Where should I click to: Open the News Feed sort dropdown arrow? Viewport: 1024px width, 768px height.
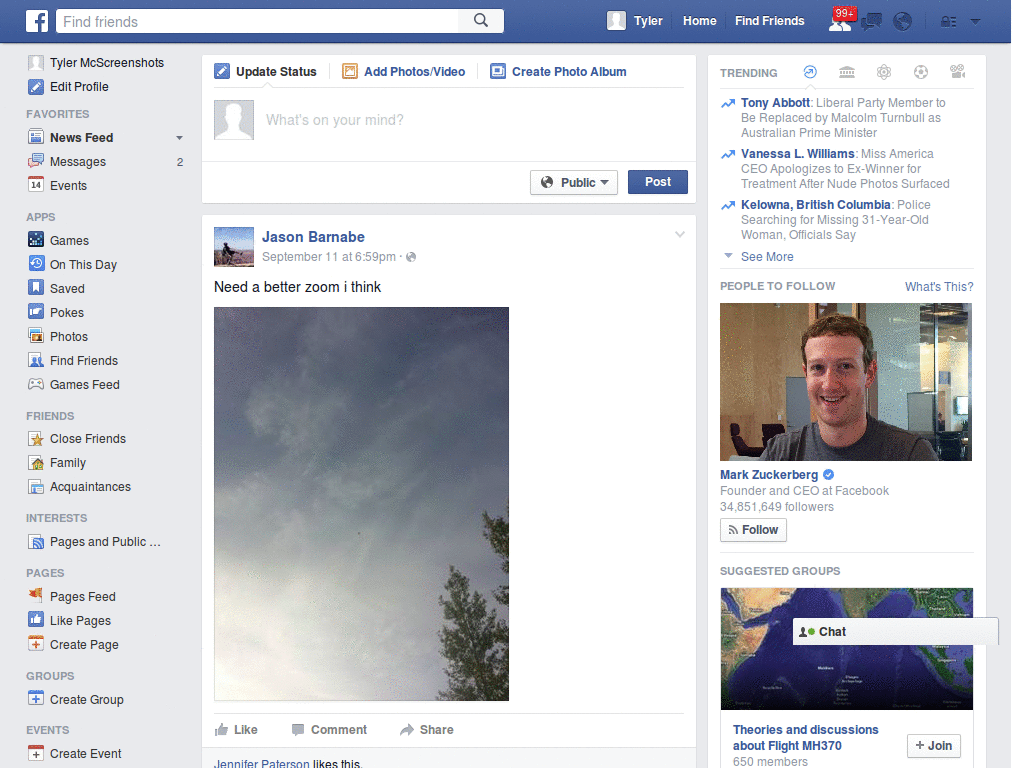(x=179, y=138)
